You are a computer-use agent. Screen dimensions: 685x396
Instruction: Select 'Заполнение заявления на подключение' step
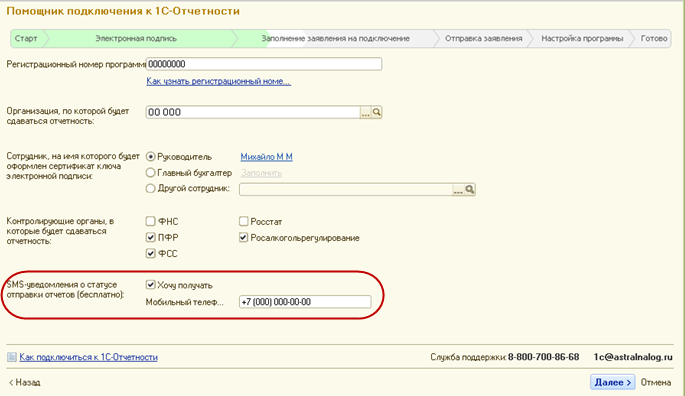(x=336, y=38)
